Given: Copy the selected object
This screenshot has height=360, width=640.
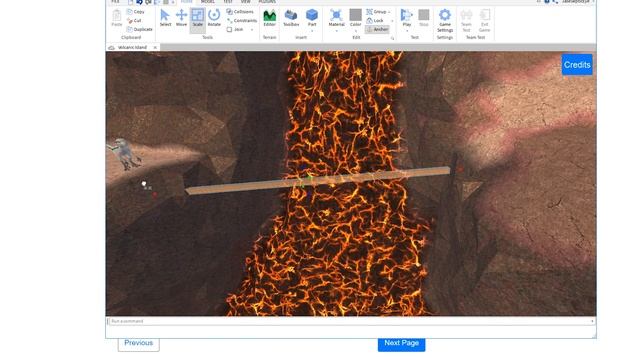Looking at the screenshot, I should coord(136,12).
